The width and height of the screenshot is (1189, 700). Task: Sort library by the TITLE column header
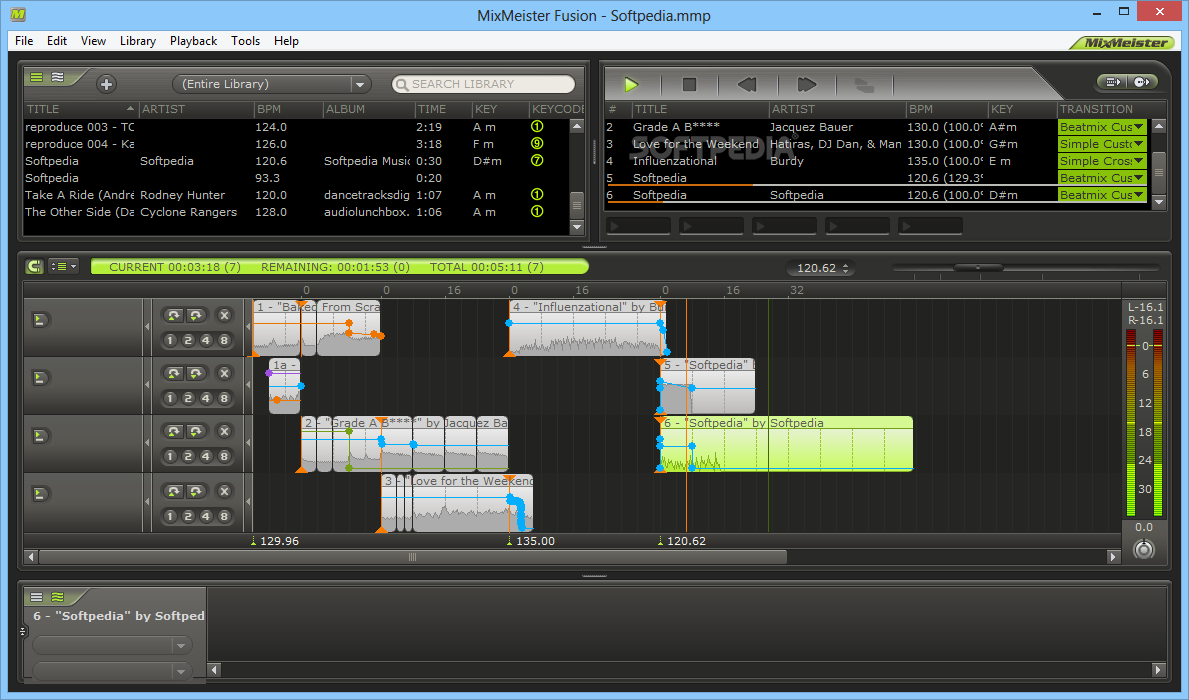click(80, 109)
